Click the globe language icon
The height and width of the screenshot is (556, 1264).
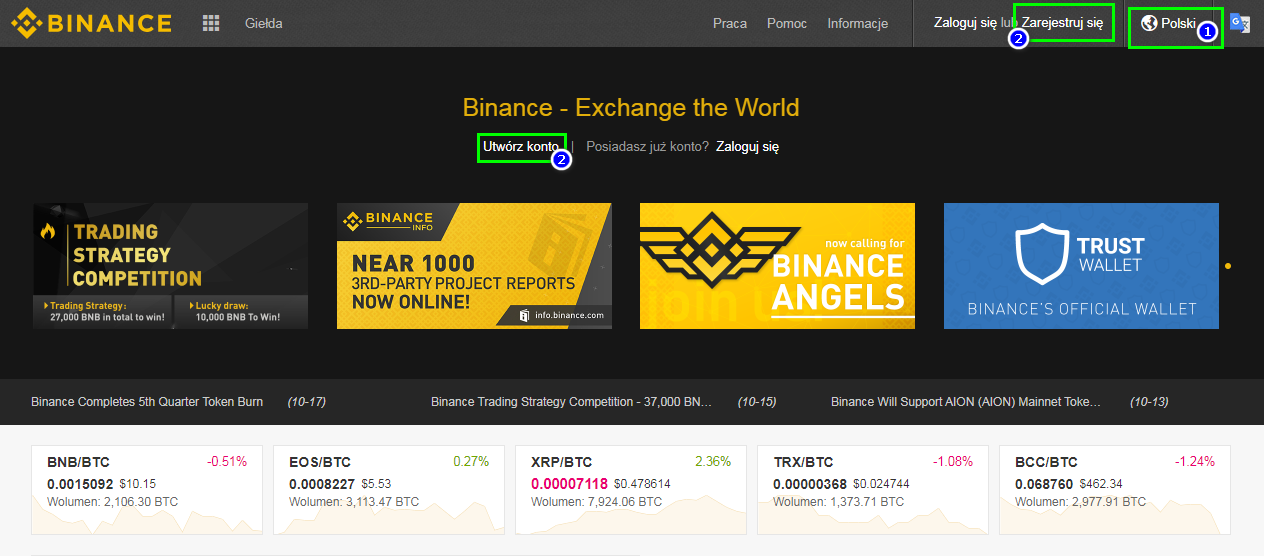coord(1149,23)
